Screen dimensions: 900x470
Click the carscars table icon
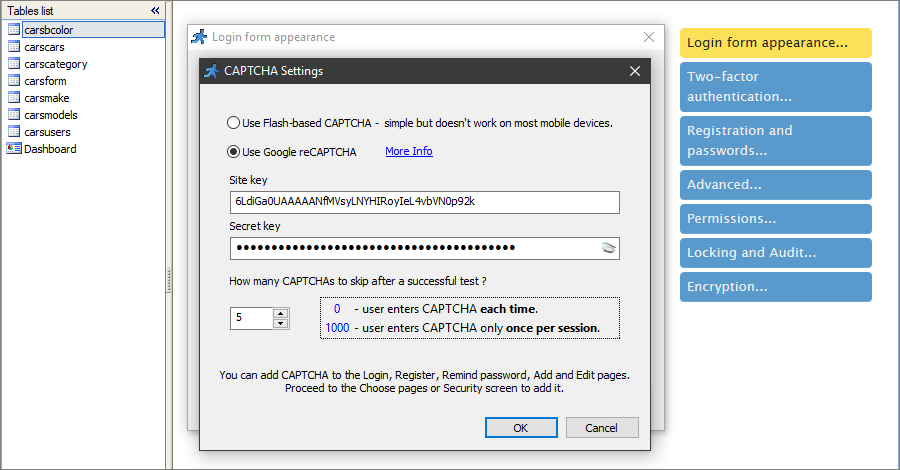(x=14, y=46)
